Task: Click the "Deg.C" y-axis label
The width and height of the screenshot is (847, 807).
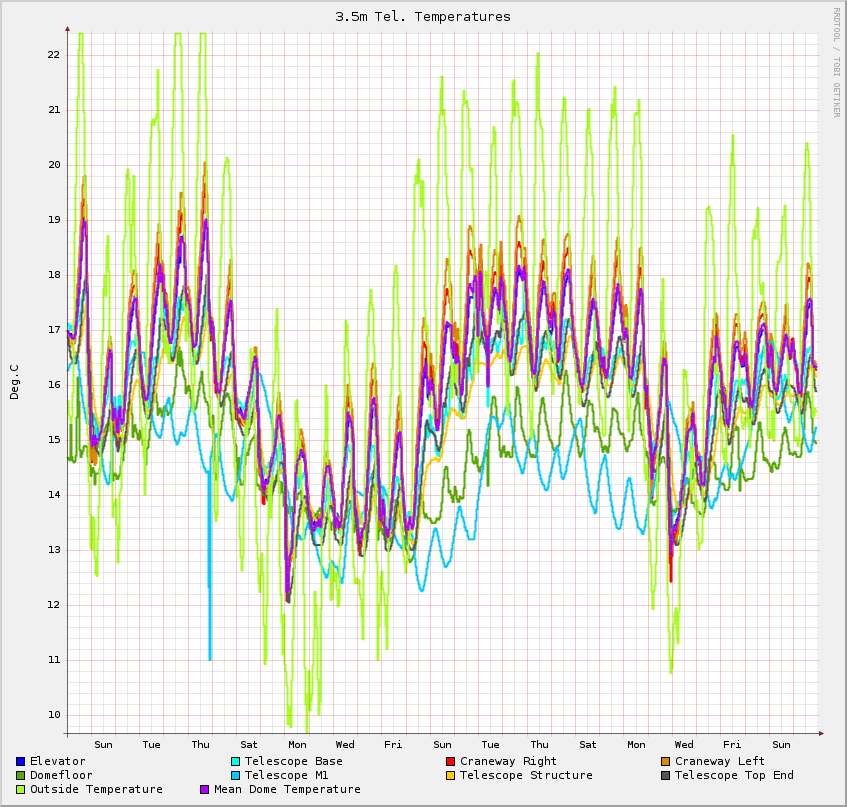Action: [x=15, y=382]
